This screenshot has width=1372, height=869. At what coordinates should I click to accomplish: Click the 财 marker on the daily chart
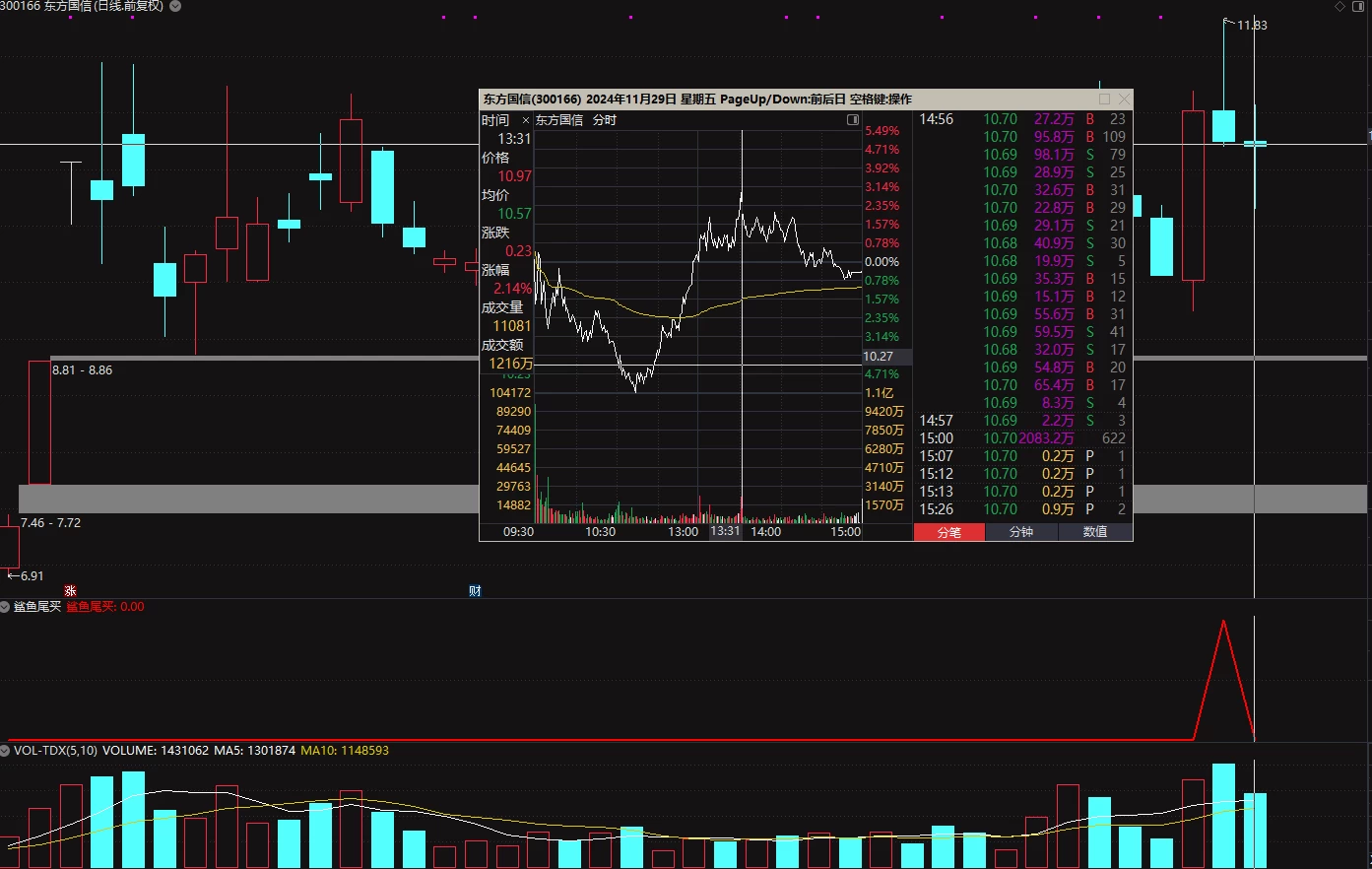[x=475, y=591]
